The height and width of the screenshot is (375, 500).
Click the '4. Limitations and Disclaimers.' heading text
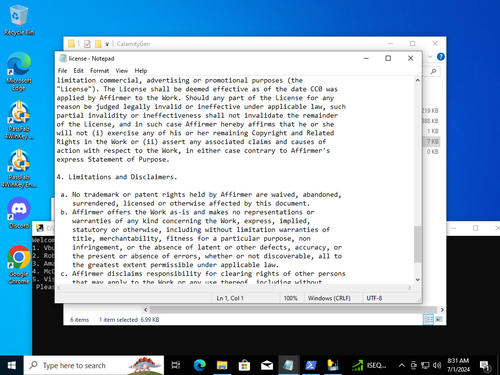[117, 177]
